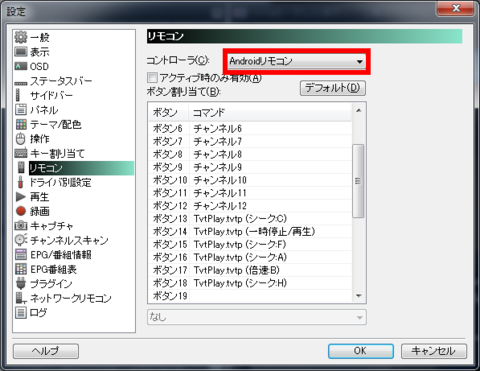Select row ボタン18 TvtPlay シーク:H

pyautogui.click(x=250, y=283)
